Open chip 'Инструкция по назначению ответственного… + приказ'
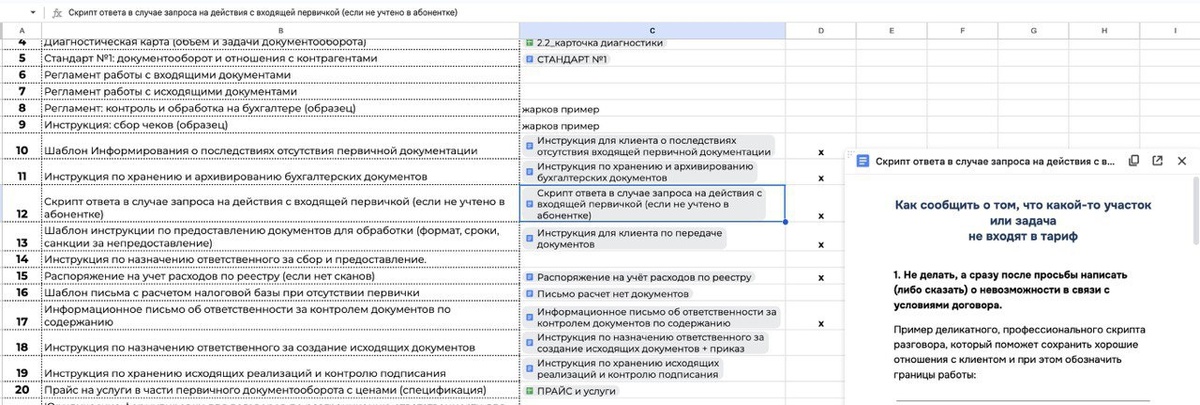The image size is (1200, 405). [646, 344]
